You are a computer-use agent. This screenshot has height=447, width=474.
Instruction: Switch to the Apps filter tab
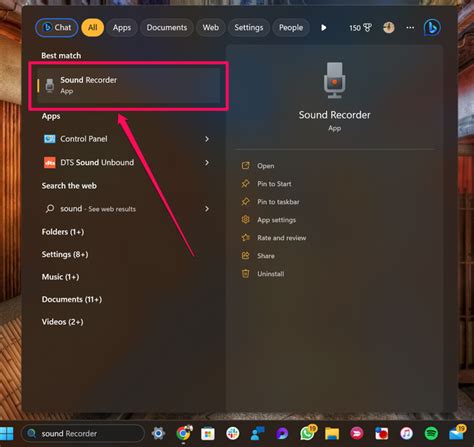click(x=122, y=28)
